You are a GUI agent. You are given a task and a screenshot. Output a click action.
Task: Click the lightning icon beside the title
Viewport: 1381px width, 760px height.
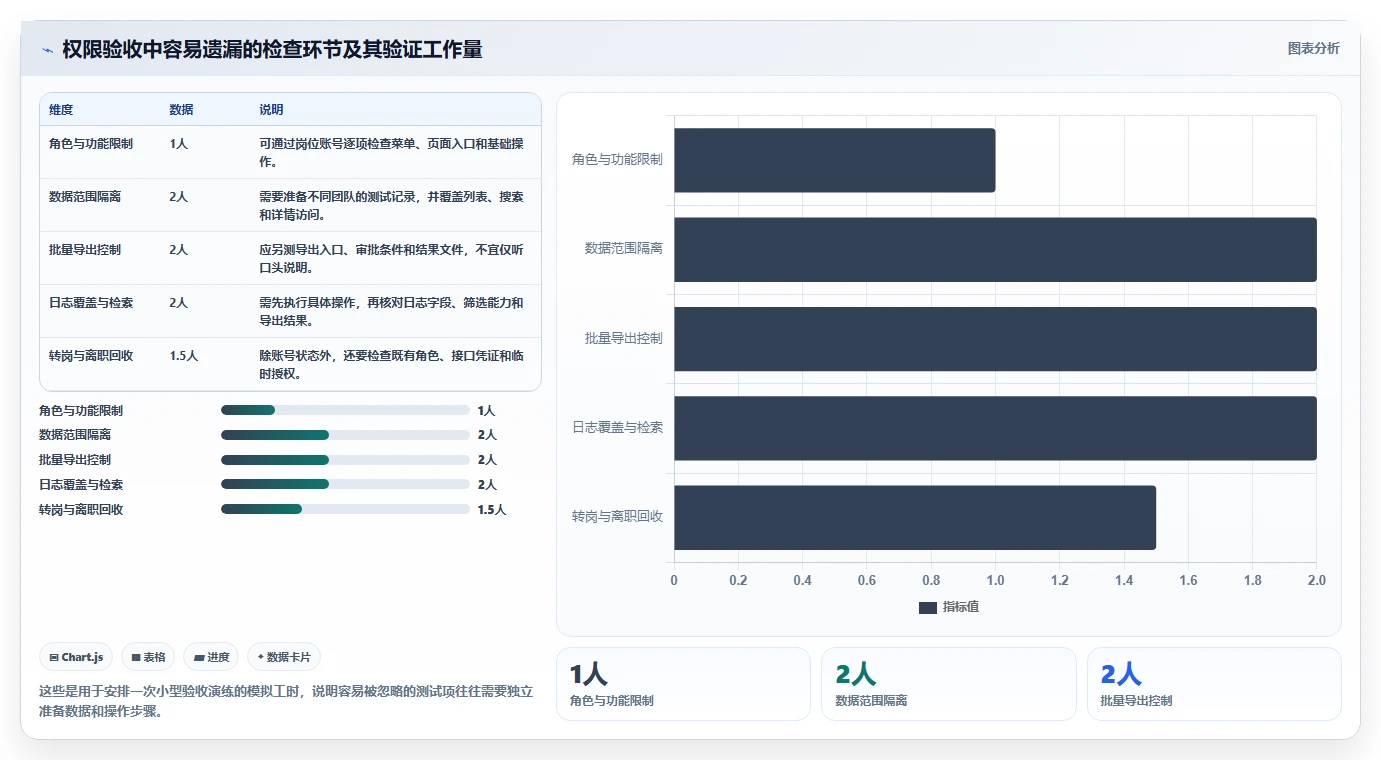(x=47, y=50)
